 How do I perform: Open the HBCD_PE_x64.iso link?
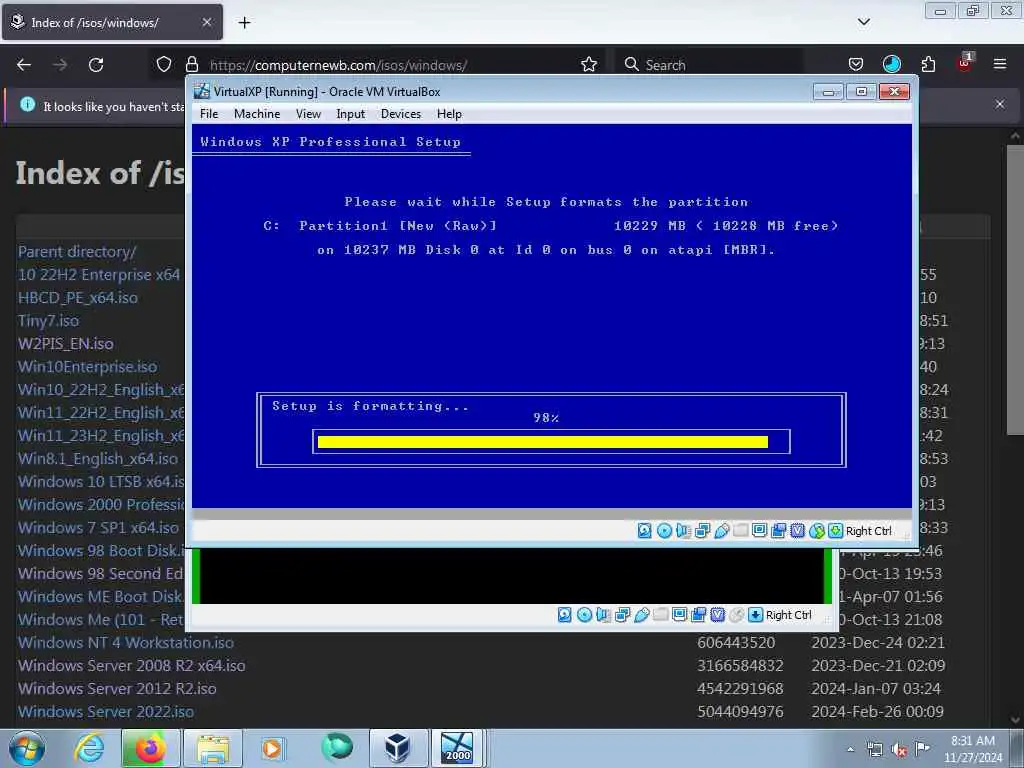(x=78, y=298)
